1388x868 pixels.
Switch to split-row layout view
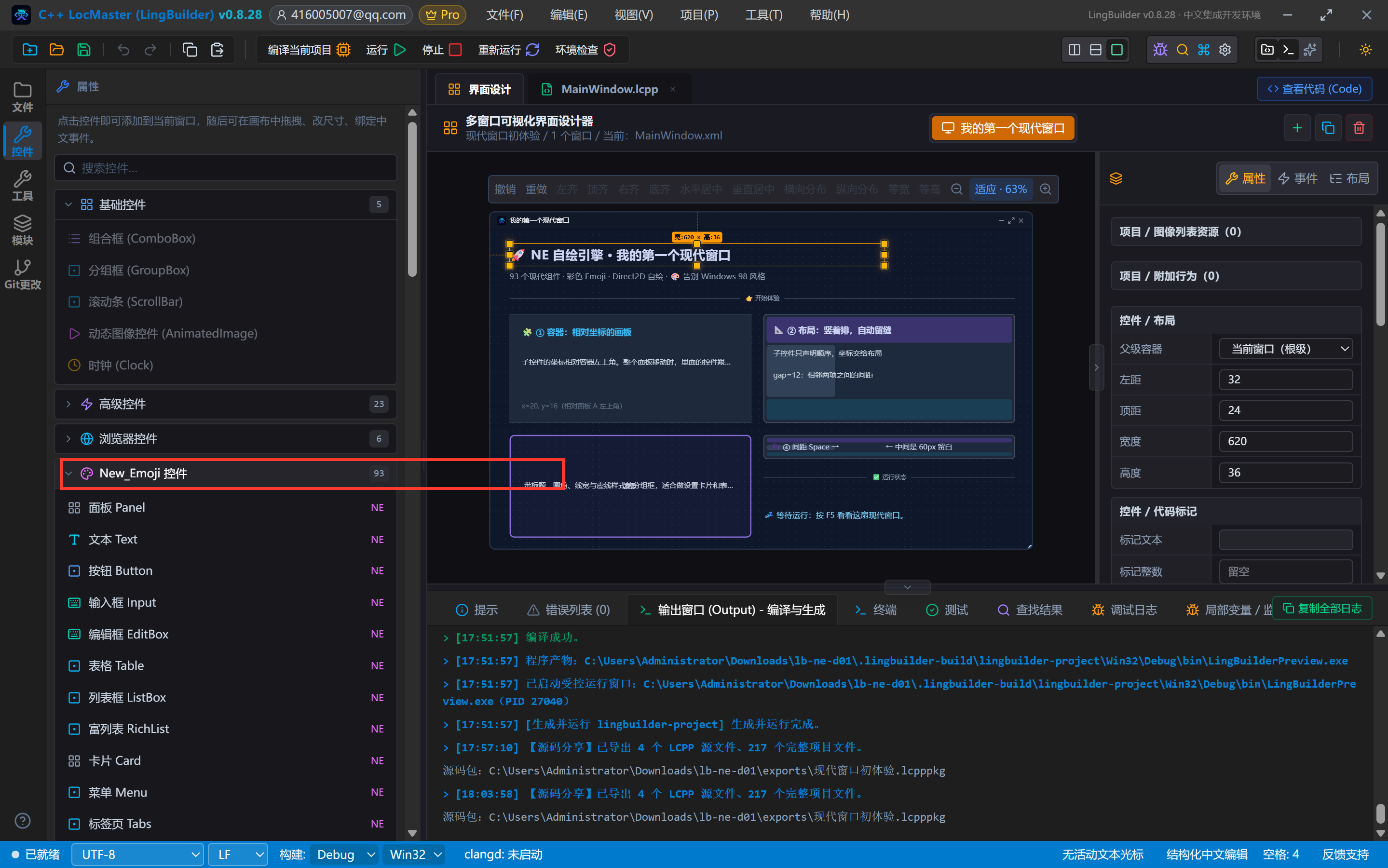point(1095,50)
